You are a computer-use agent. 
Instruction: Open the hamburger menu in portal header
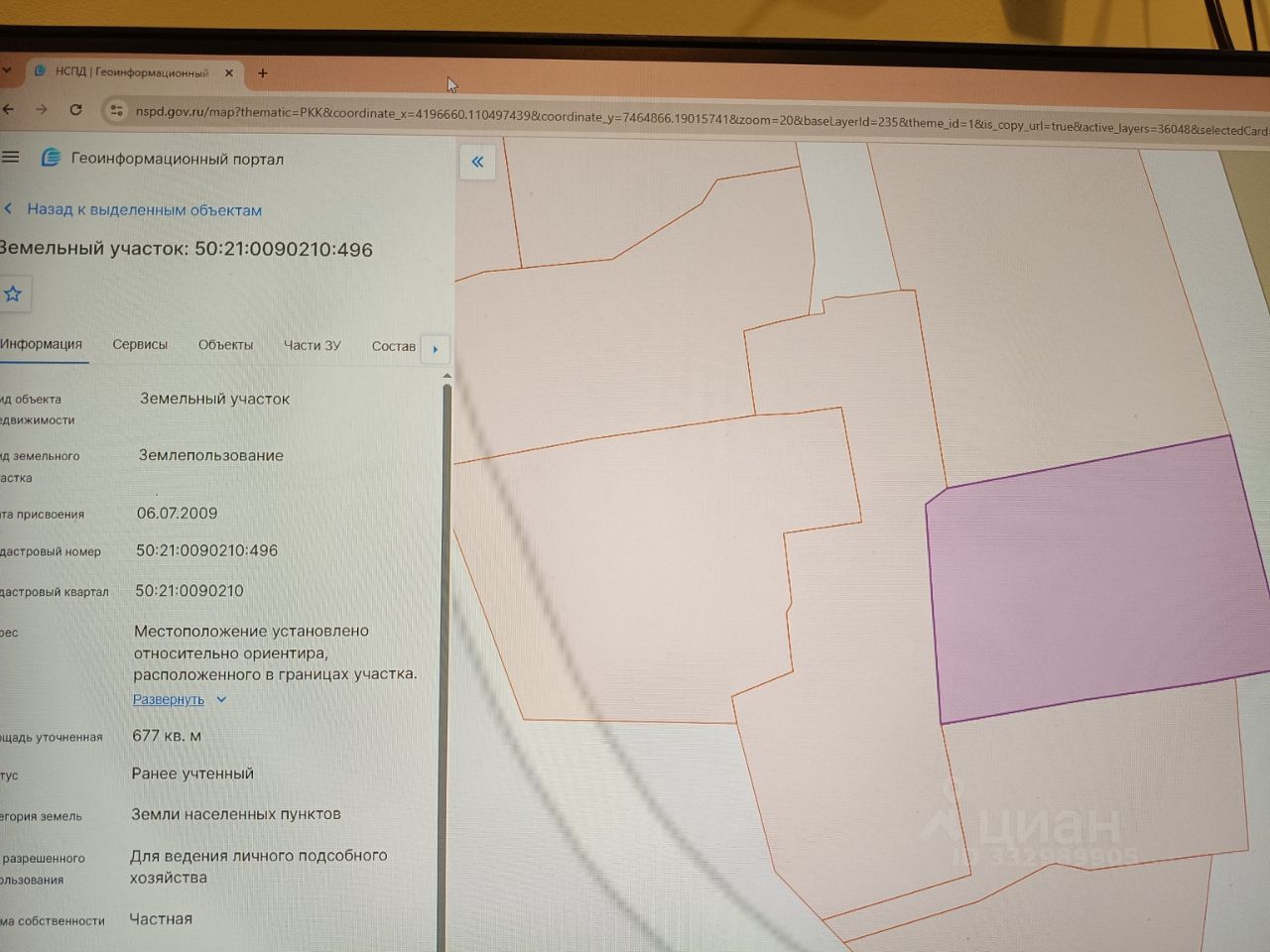point(11,157)
